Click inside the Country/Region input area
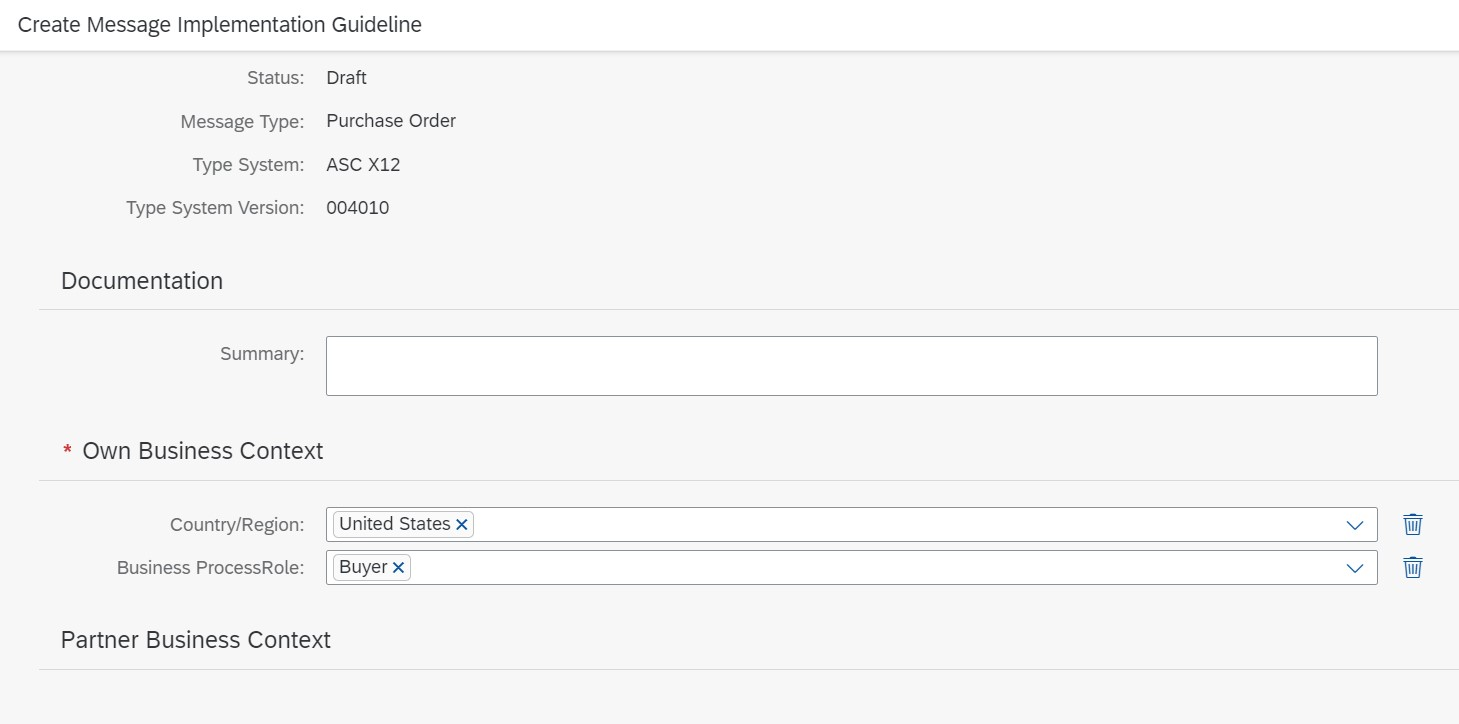The height and width of the screenshot is (724, 1459). tap(900, 525)
